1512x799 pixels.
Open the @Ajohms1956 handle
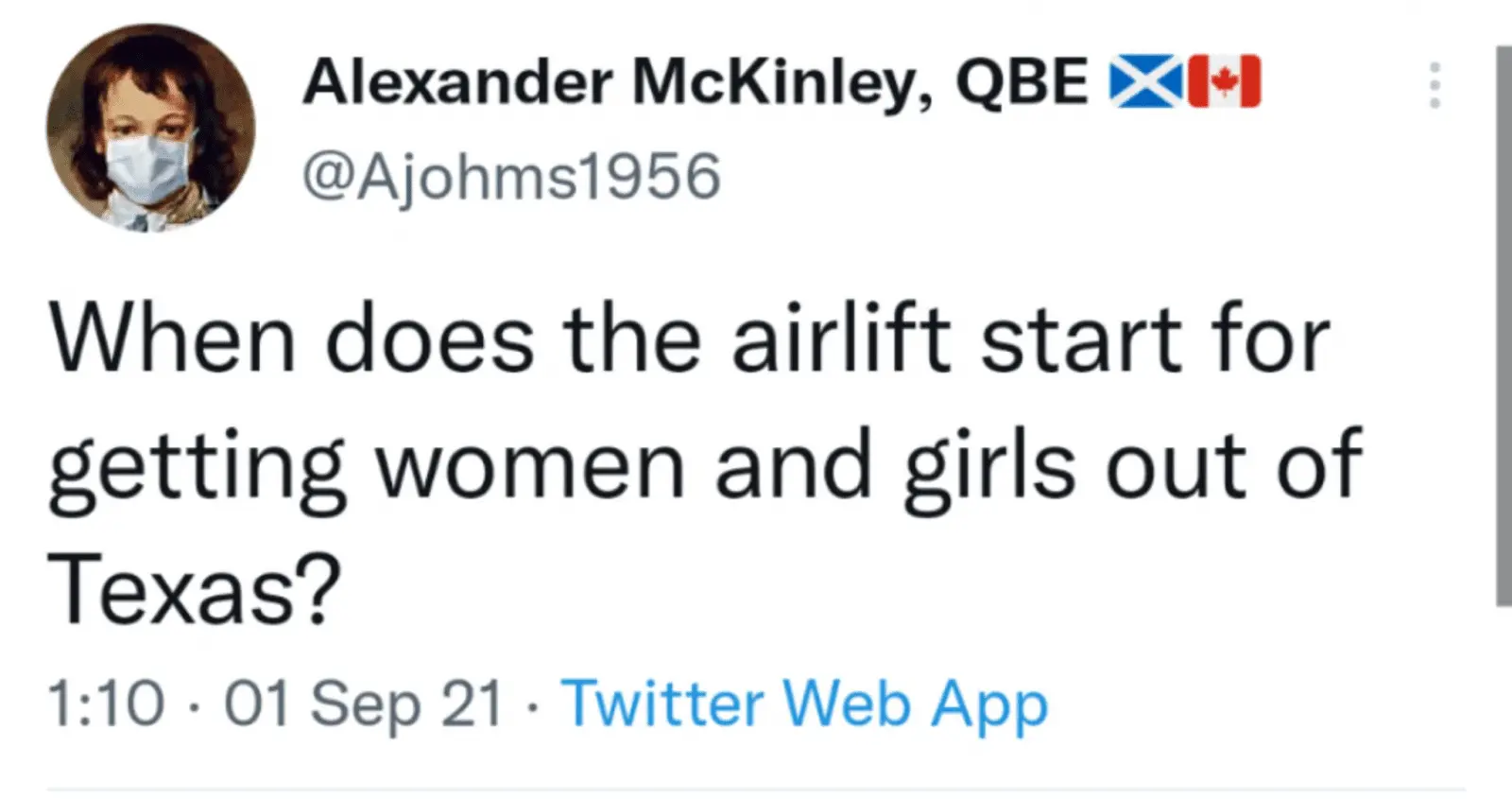pyautogui.click(x=510, y=177)
